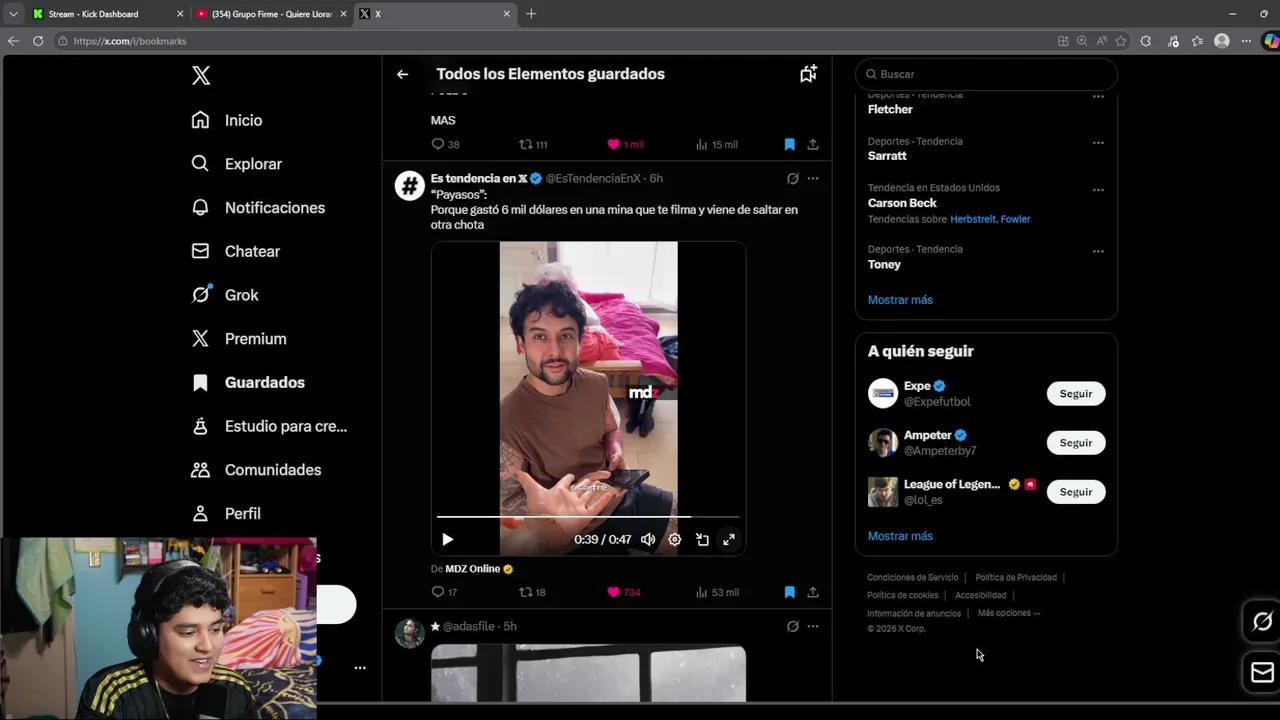1280x720 pixels.
Task: Open Es tendencia en X profile avatar
Action: coord(410,185)
